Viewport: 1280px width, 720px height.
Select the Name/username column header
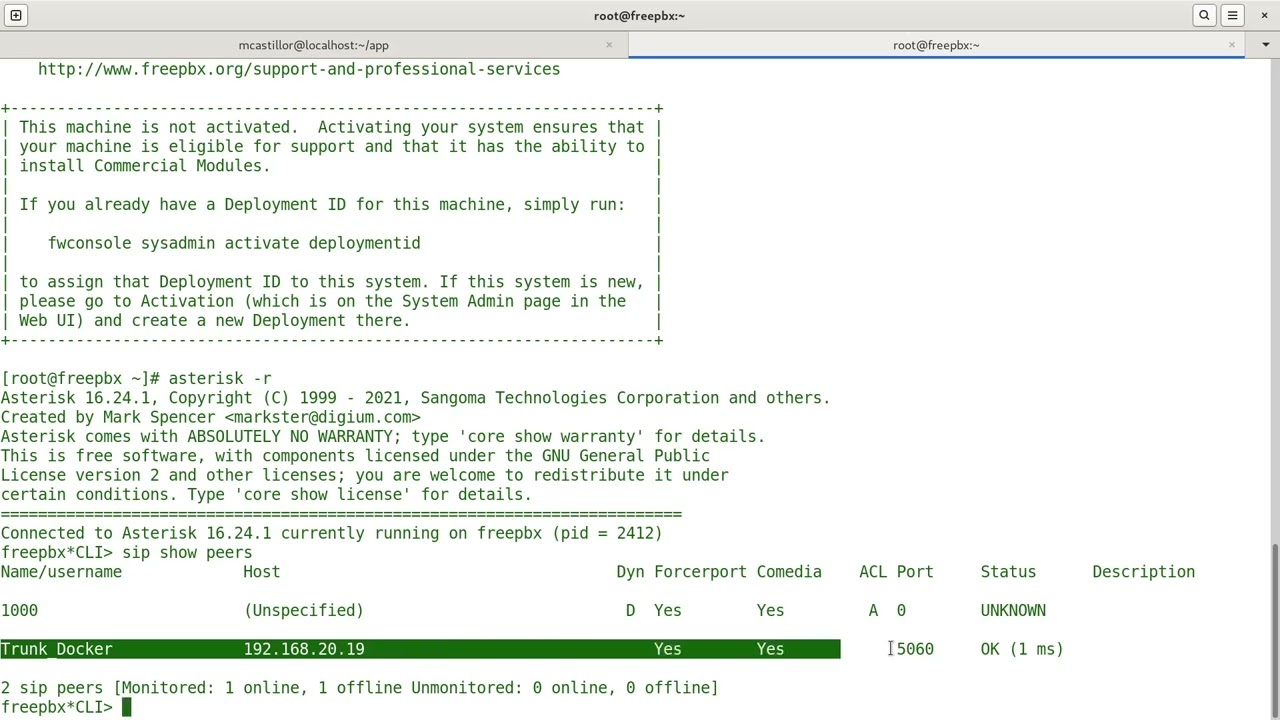point(61,572)
